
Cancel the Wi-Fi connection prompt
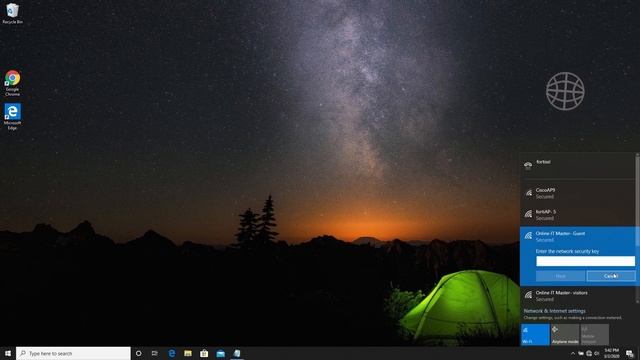point(611,276)
